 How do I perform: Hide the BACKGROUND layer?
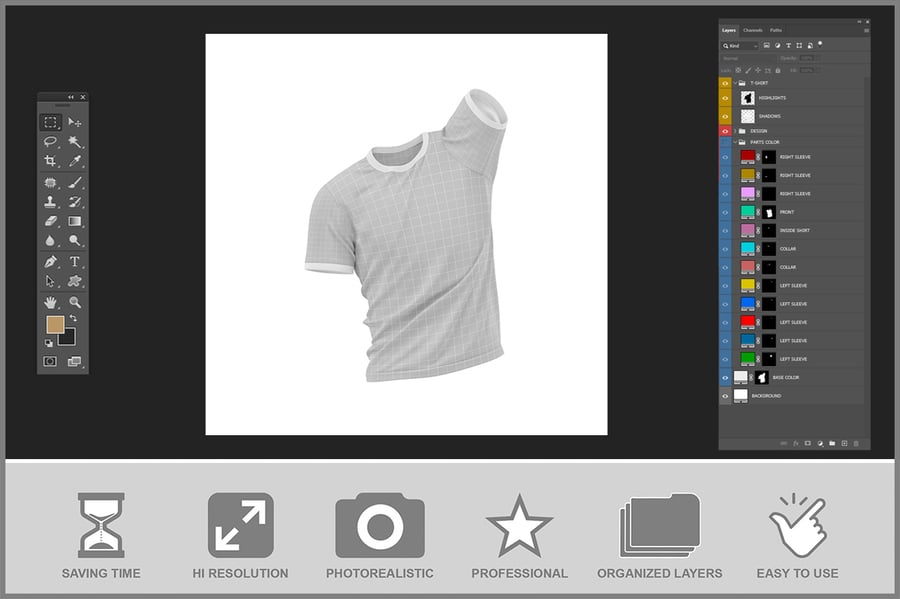click(x=726, y=396)
